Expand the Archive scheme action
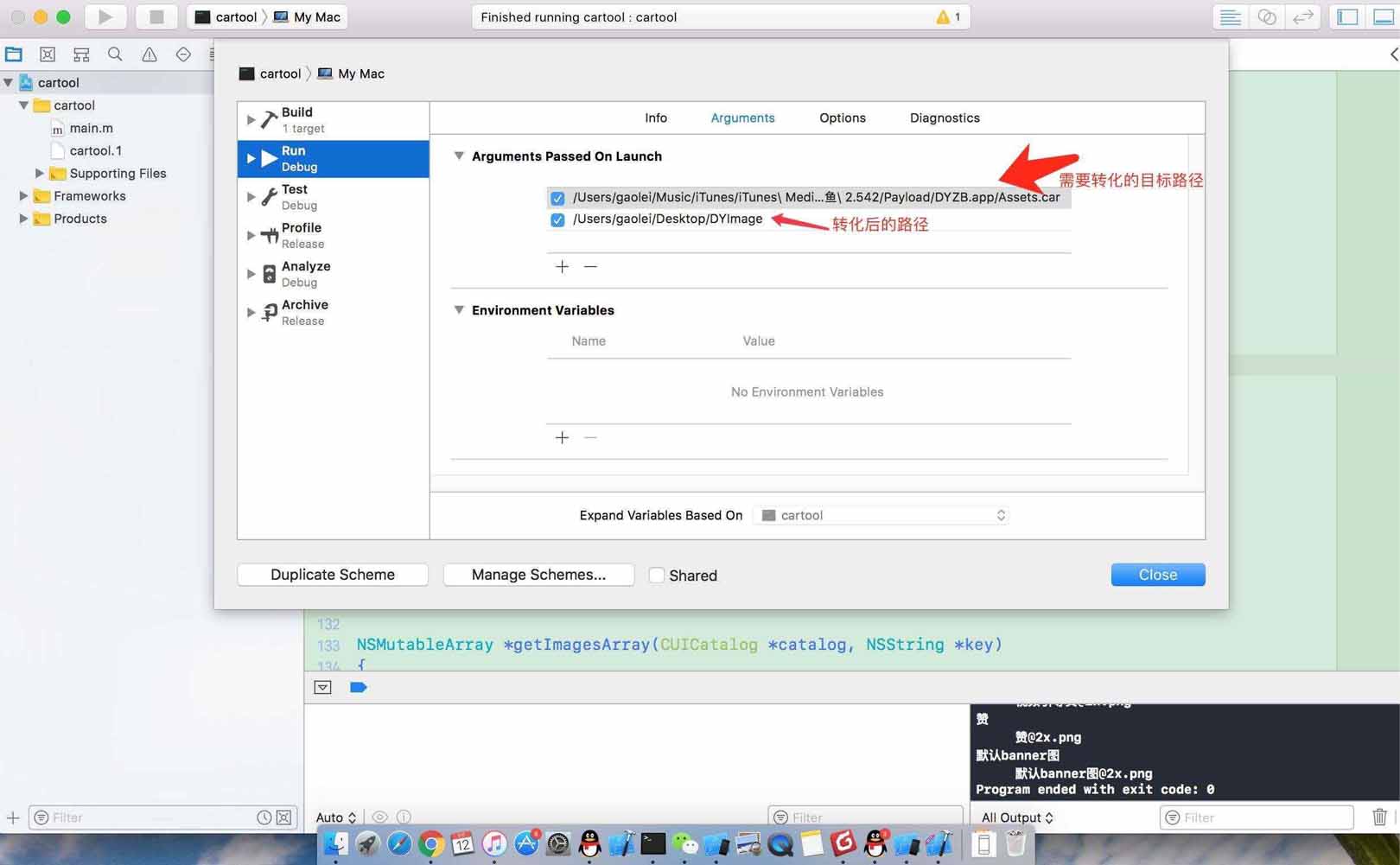Image resolution: width=1400 pixels, height=865 pixels. coord(251,313)
